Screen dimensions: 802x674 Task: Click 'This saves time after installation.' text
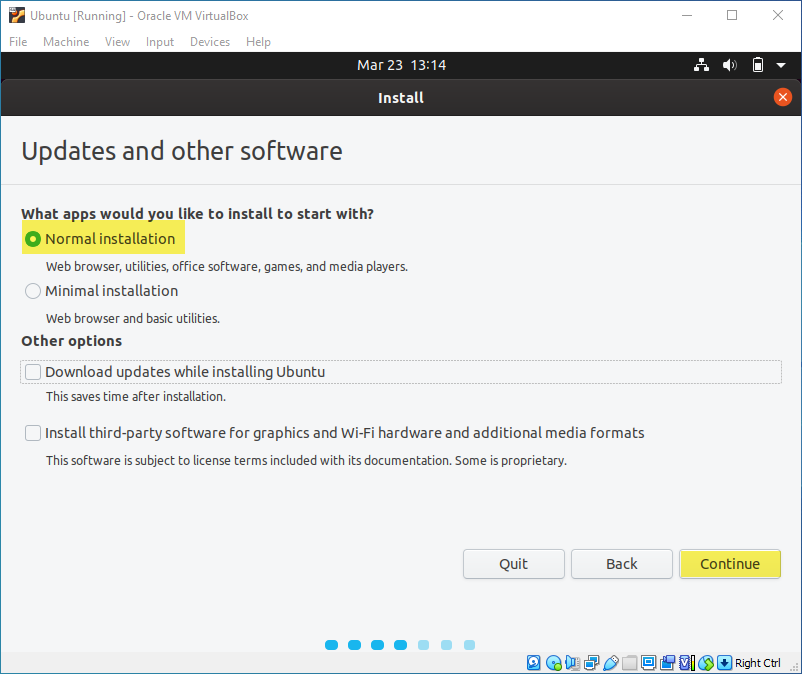click(136, 396)
